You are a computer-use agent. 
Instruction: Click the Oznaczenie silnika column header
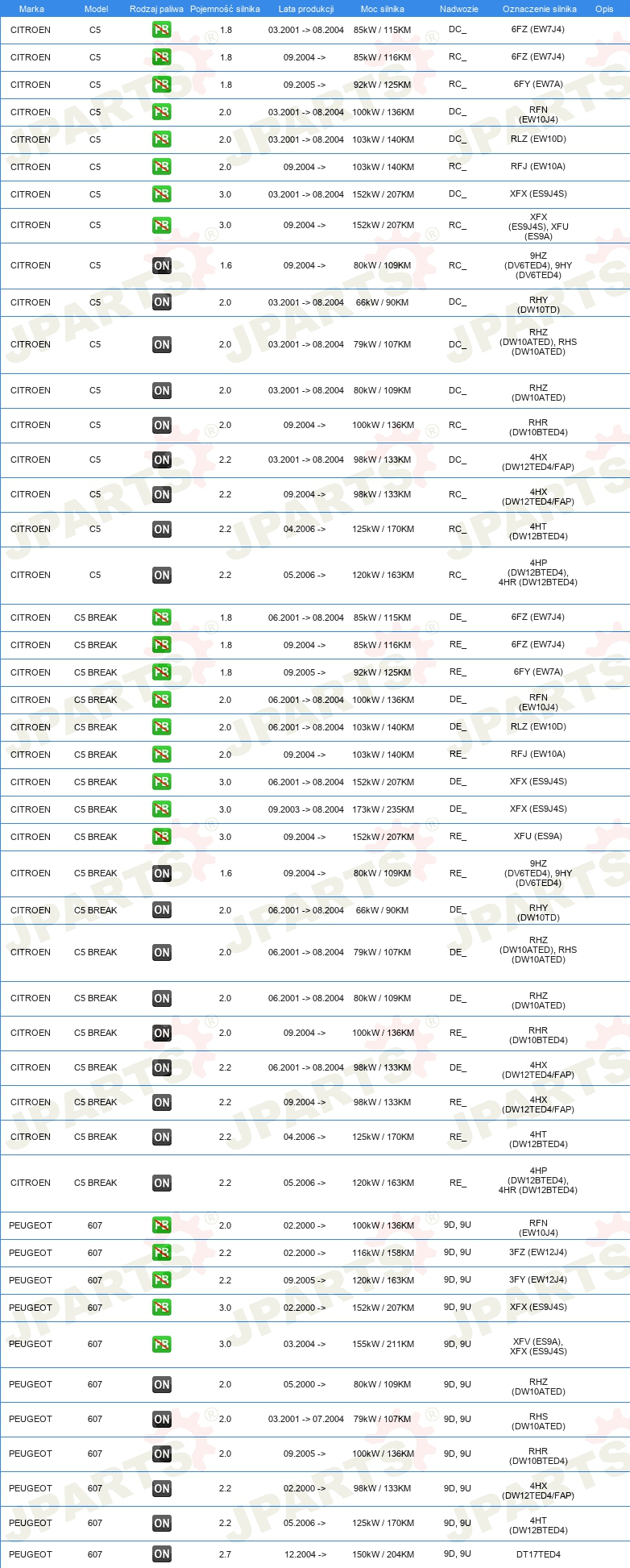[x=540, y=9]
